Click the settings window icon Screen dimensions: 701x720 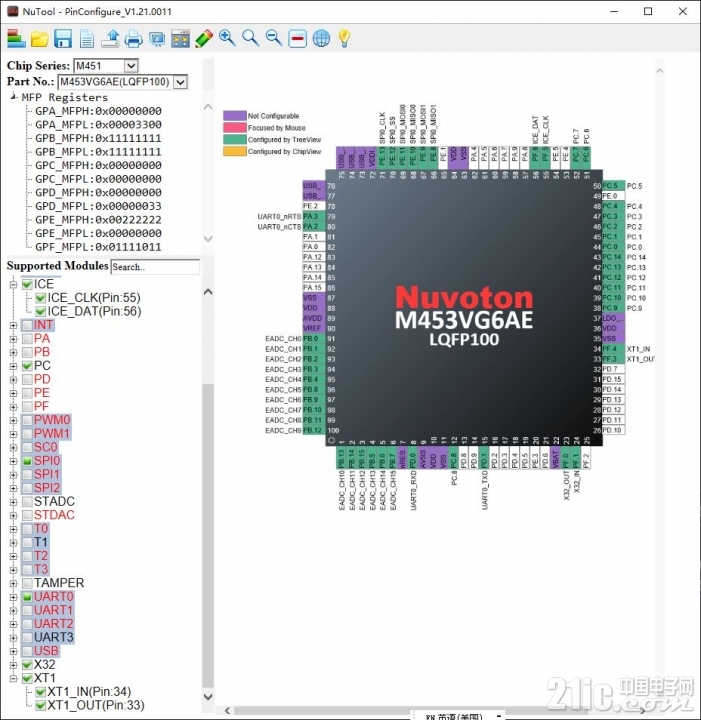click(x=180, y=39)
